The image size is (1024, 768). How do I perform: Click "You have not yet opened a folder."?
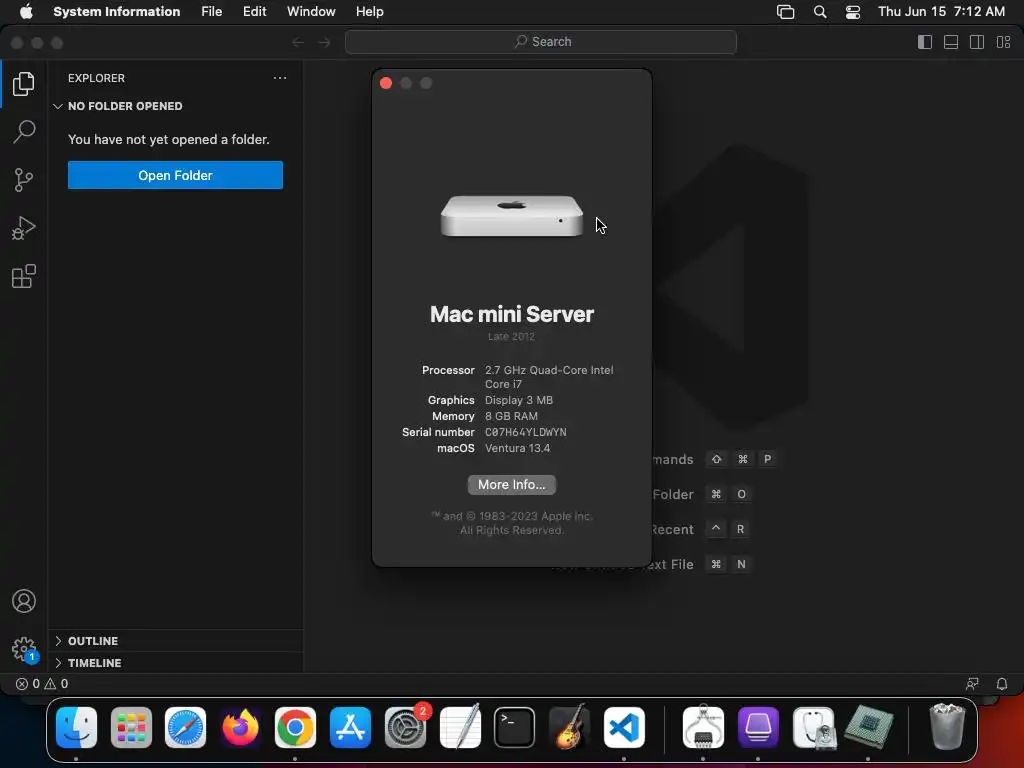(168, 139)
